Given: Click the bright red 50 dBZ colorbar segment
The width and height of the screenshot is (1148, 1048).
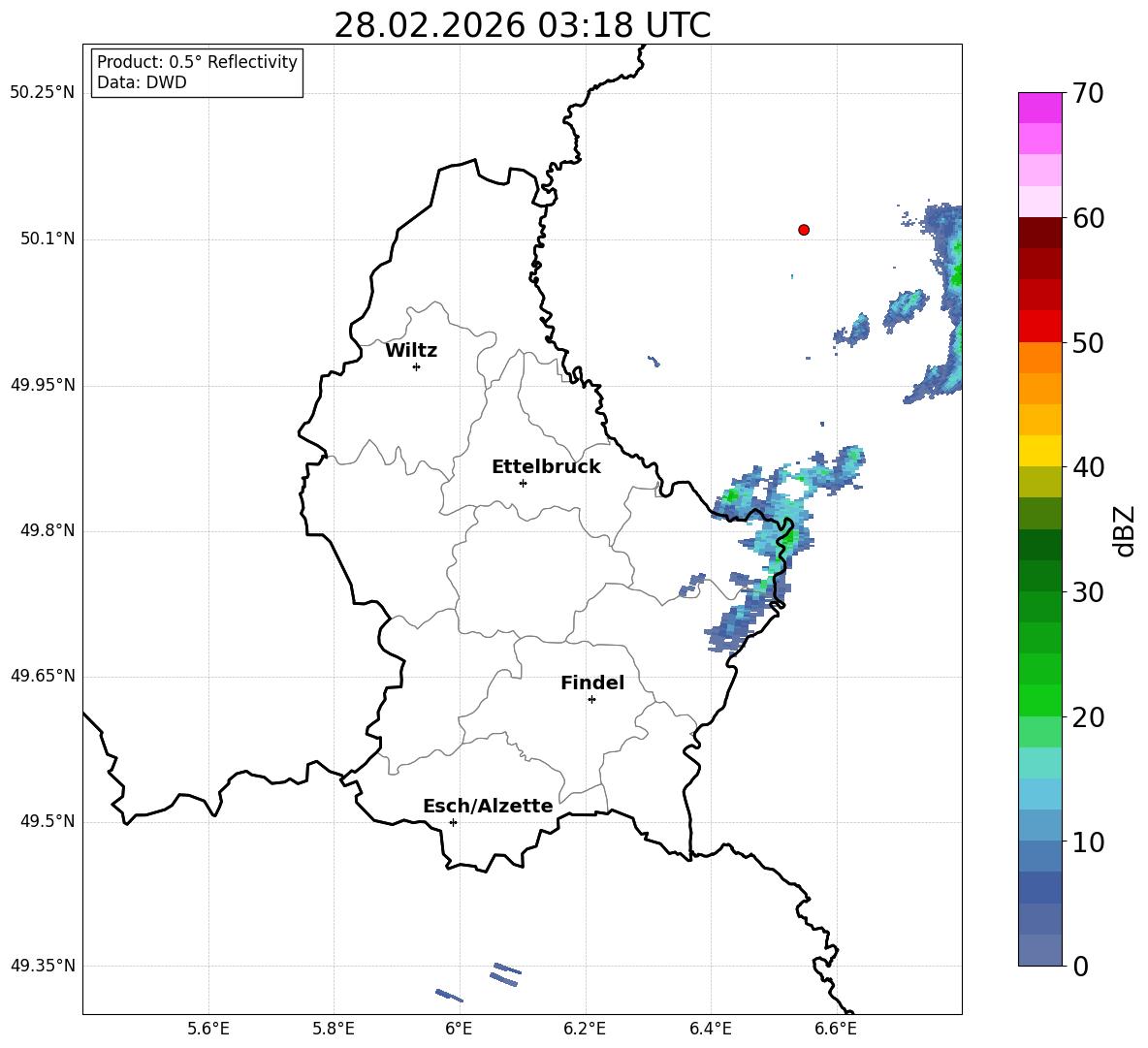Looking at the screenshot, I should click(1039, 327).
